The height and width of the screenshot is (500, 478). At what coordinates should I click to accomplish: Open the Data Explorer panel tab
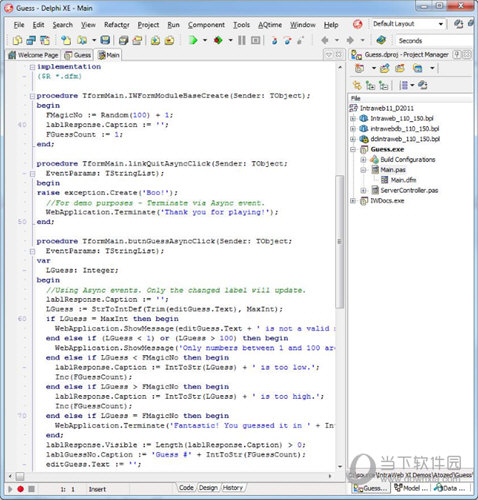click(449, 488)
